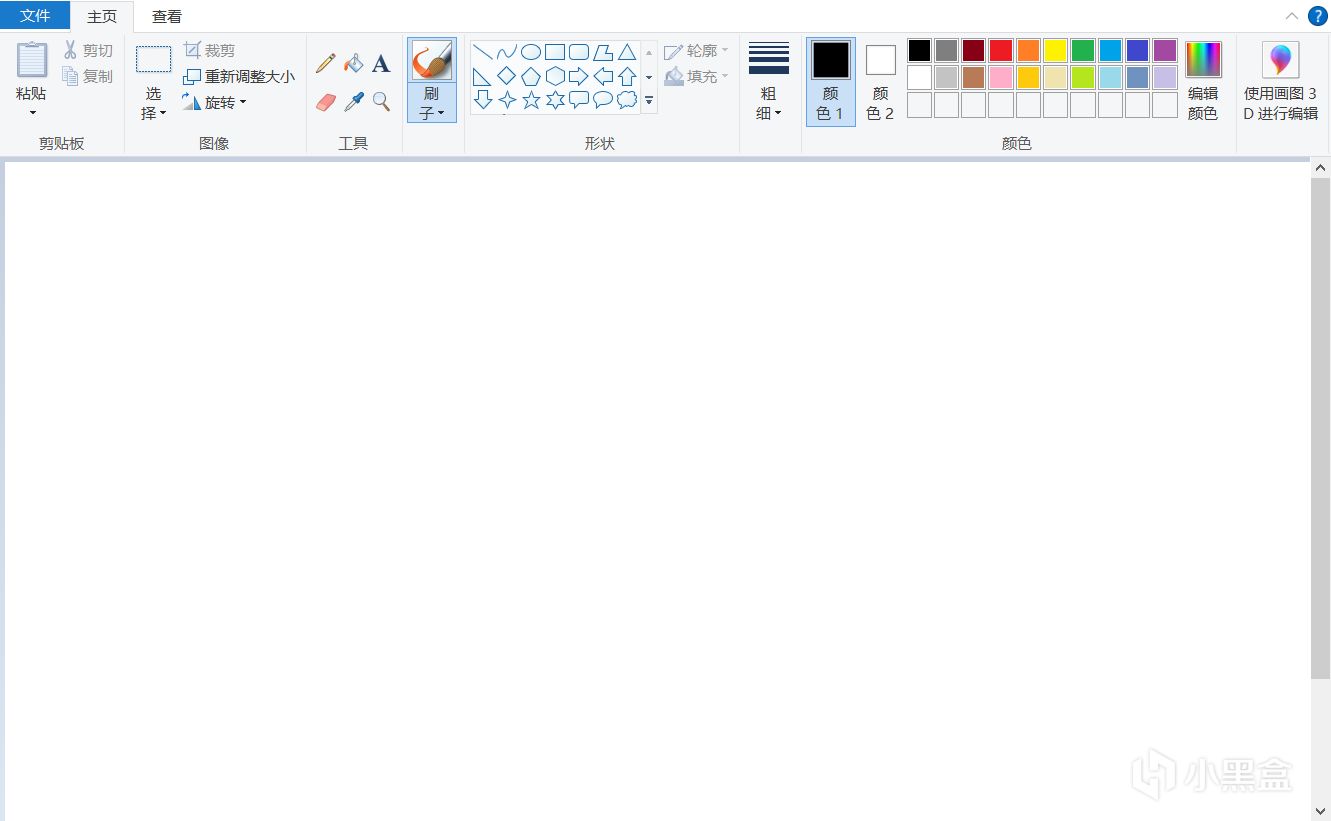
Task: Pick the yellow color swatch
Action: [1056, 50]
